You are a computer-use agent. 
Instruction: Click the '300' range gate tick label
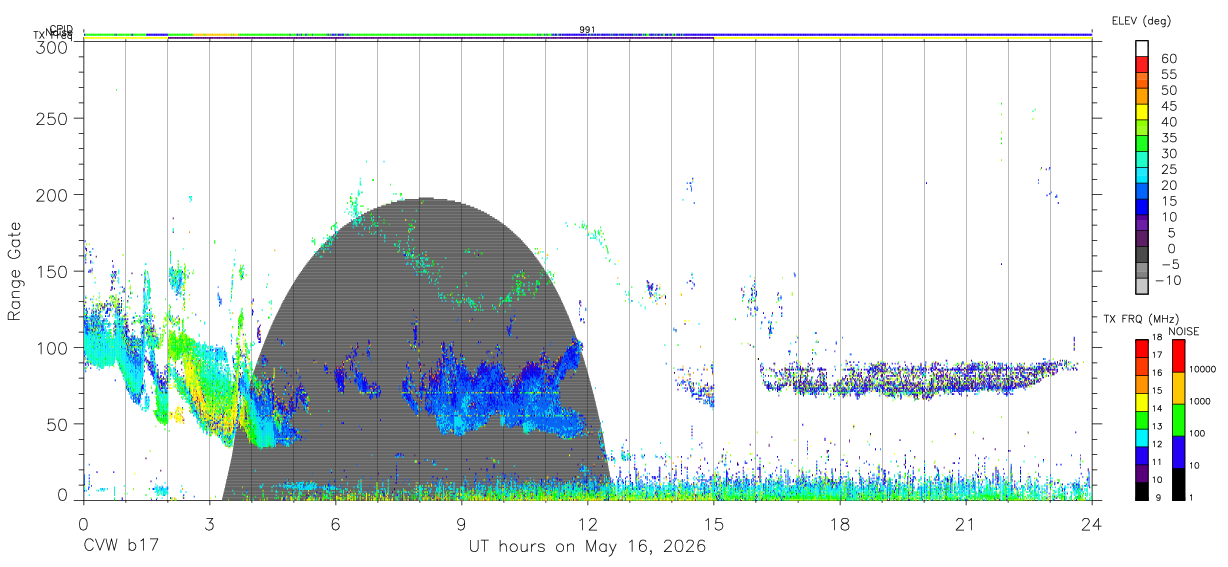53,46
